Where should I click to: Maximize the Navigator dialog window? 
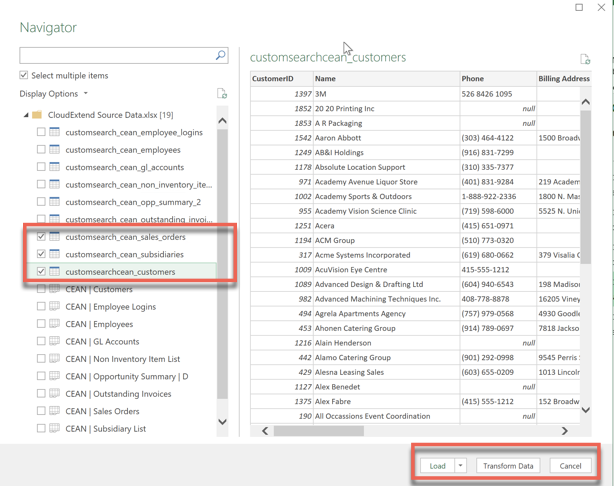pos(579,7)
